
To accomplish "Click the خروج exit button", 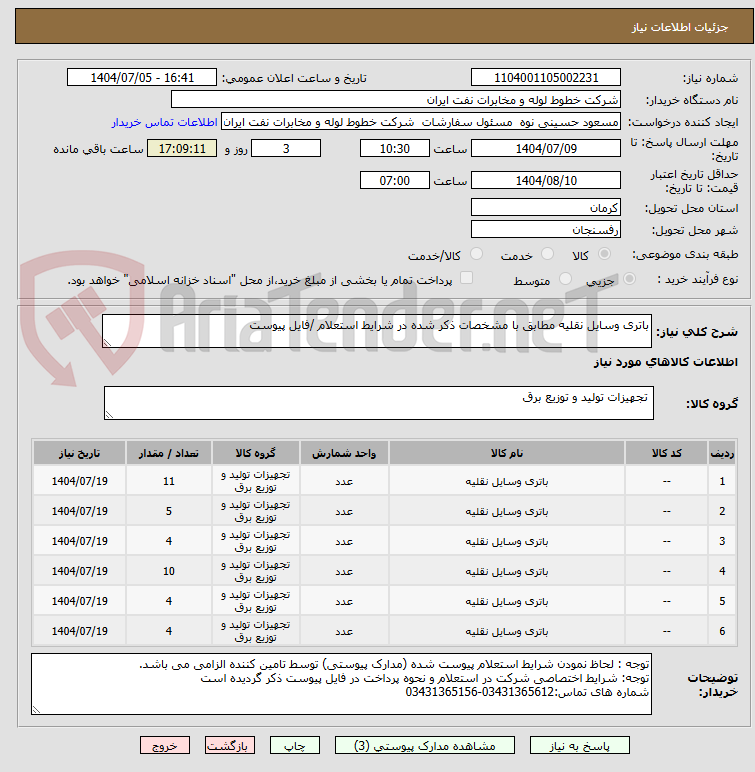I will click(x=164, y=745).
